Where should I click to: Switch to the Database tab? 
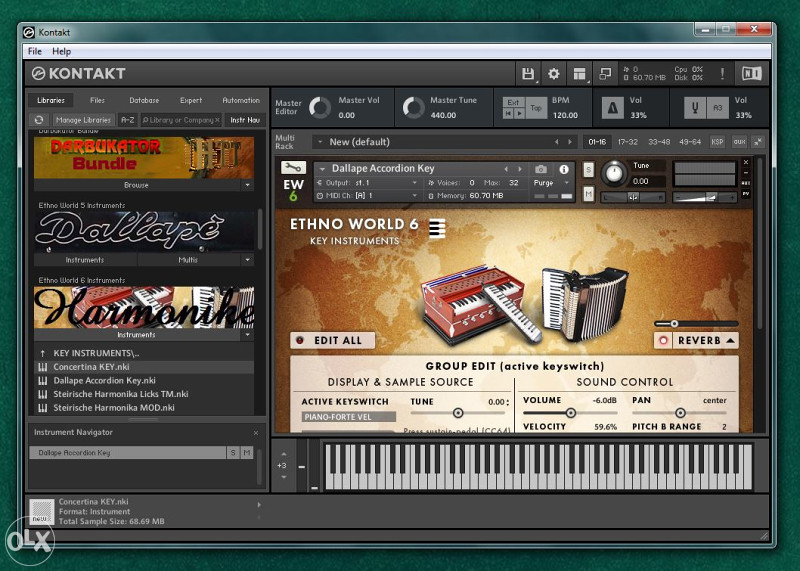tap(144, 101)
